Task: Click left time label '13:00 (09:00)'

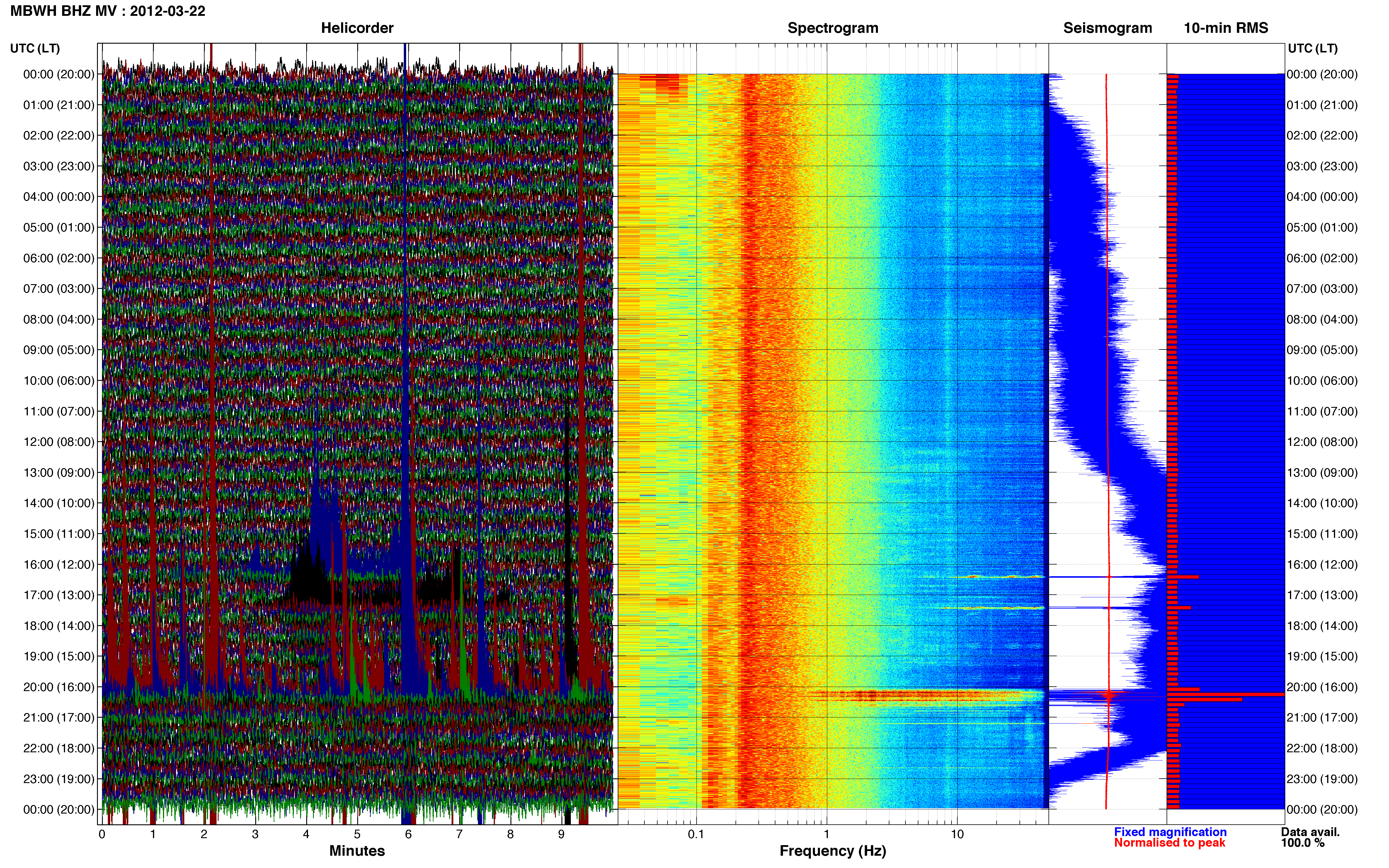Action: pos(59,473)
